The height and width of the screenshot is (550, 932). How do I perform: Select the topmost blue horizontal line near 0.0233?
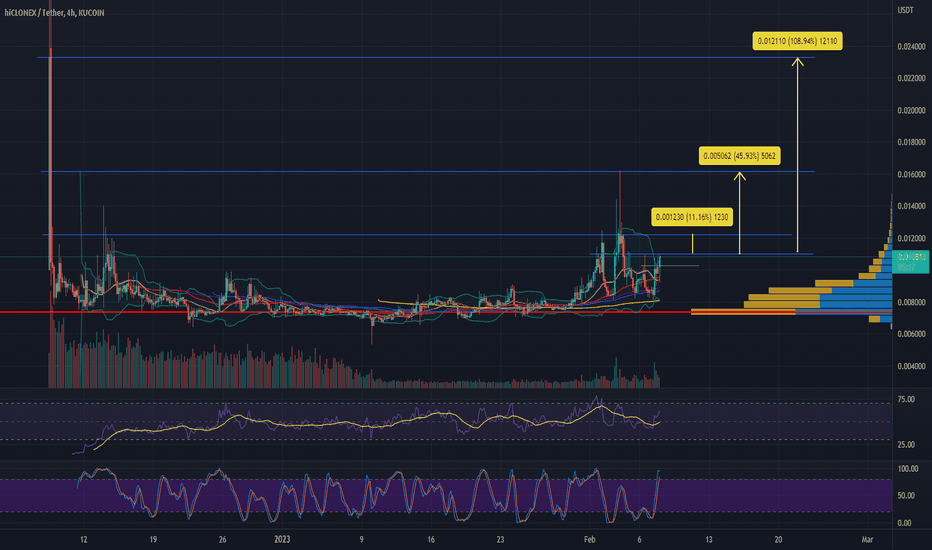click(426, 57)
